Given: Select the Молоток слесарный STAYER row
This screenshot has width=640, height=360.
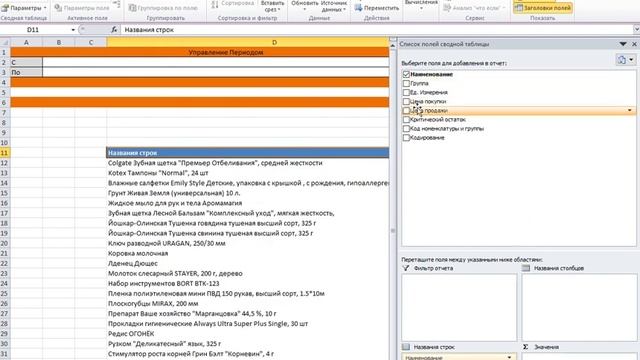Looking at the screenshot, I should point(248,273).
